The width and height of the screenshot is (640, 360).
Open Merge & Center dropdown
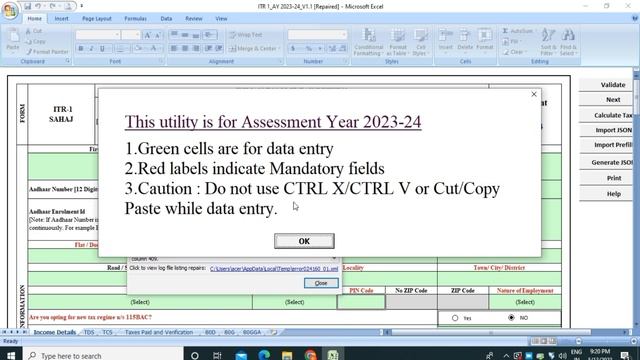(280, 49)
